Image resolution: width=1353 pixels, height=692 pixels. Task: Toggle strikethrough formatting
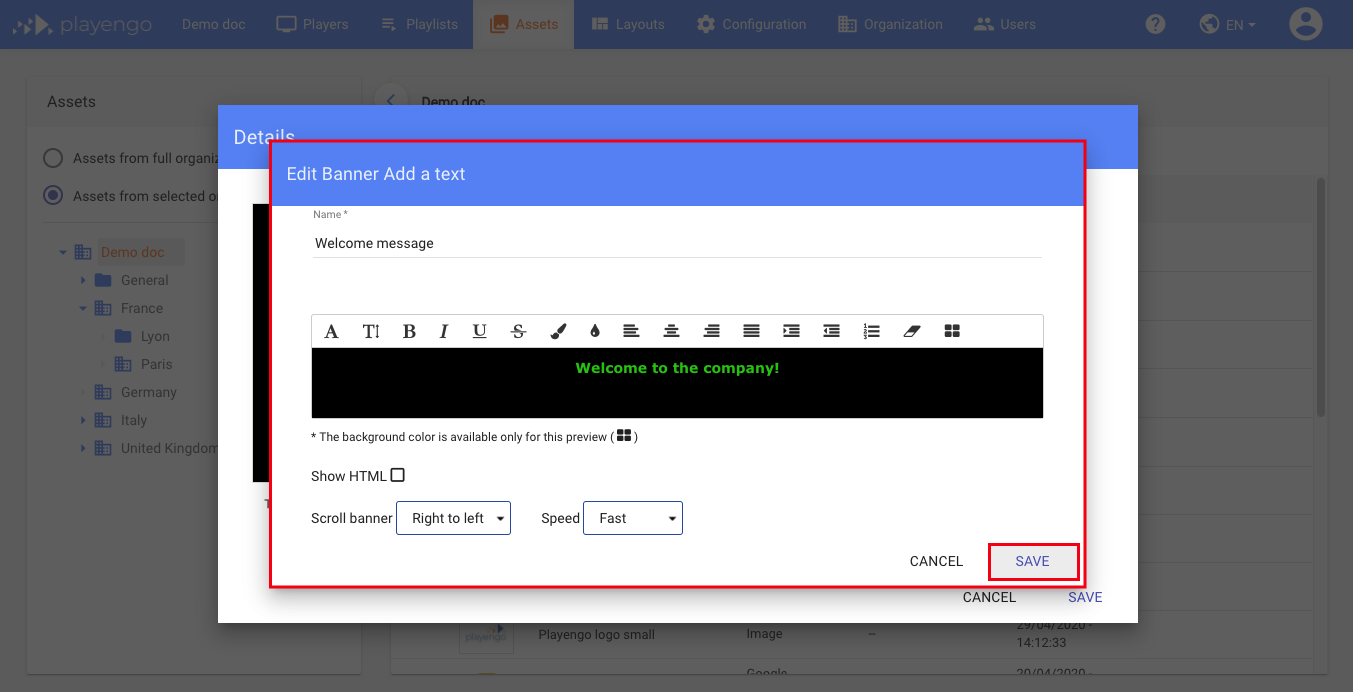point(518,331)
